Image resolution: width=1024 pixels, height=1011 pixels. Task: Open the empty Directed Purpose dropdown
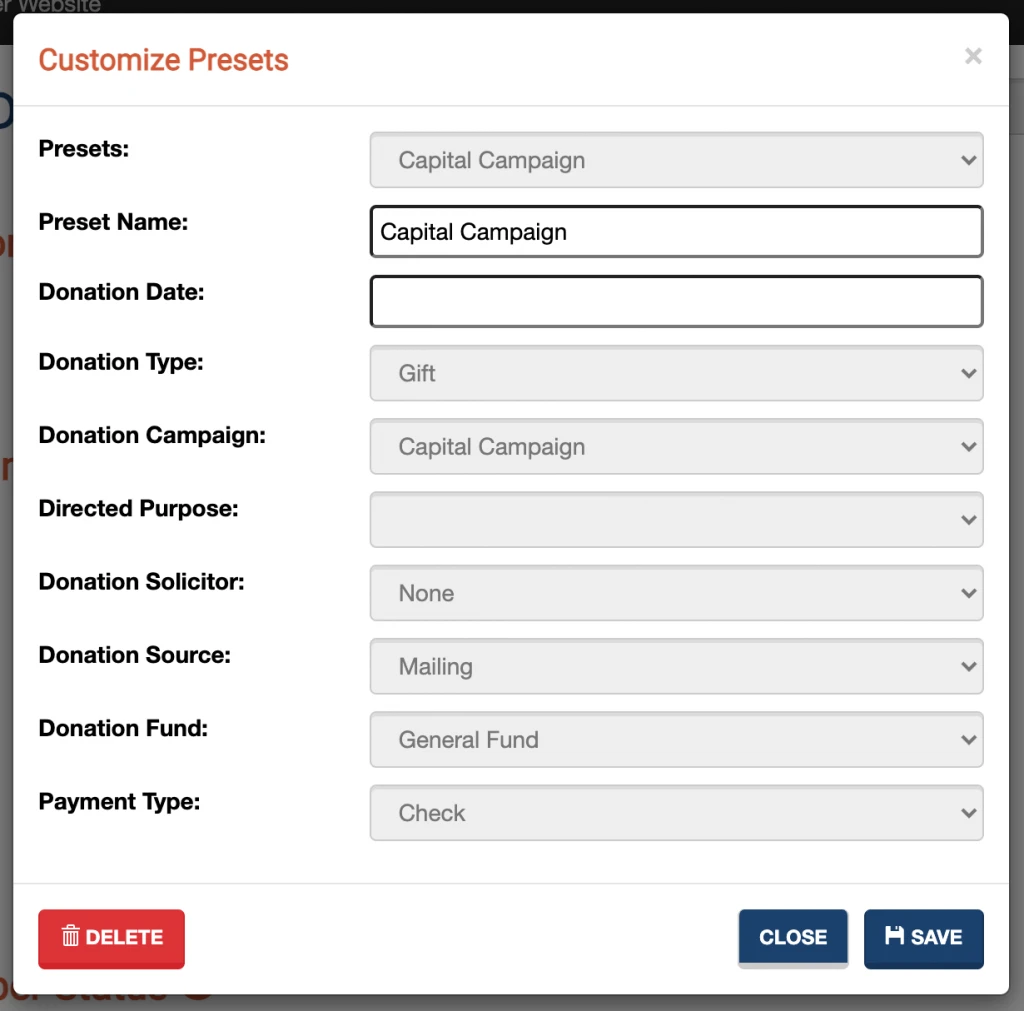pos(676,520)
